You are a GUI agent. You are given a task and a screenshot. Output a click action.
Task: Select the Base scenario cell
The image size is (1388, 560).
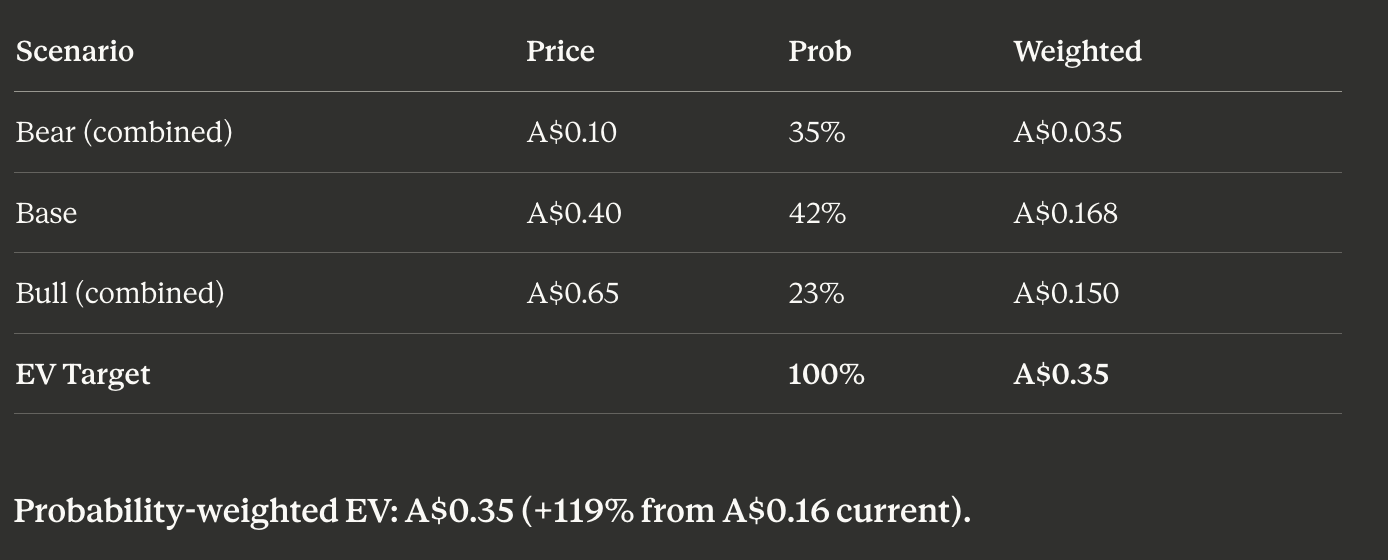coord(46,213)
